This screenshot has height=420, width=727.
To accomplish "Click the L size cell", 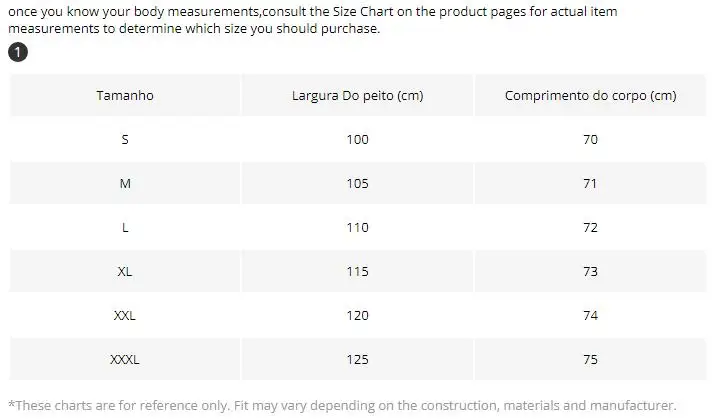I will pos(125,228).
